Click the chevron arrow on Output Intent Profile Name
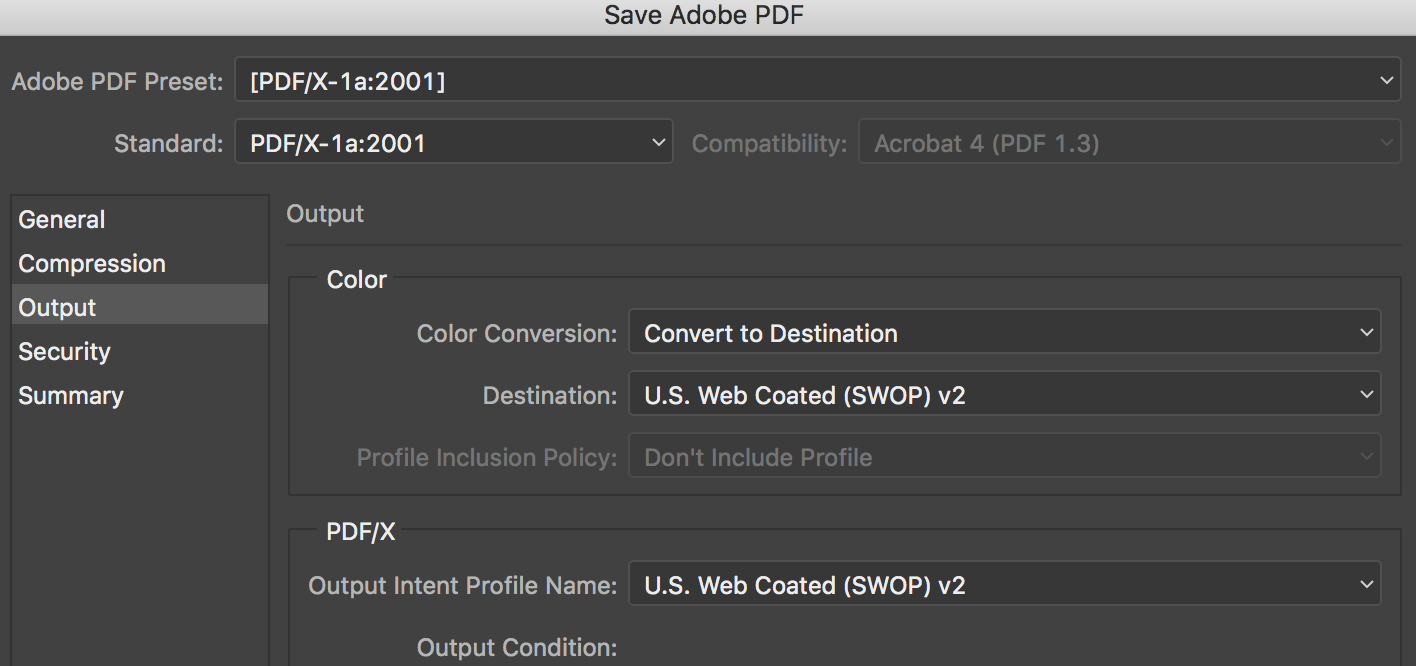Image resolution: width=1416 pixels, height=666 pixels. point(1367,584)
